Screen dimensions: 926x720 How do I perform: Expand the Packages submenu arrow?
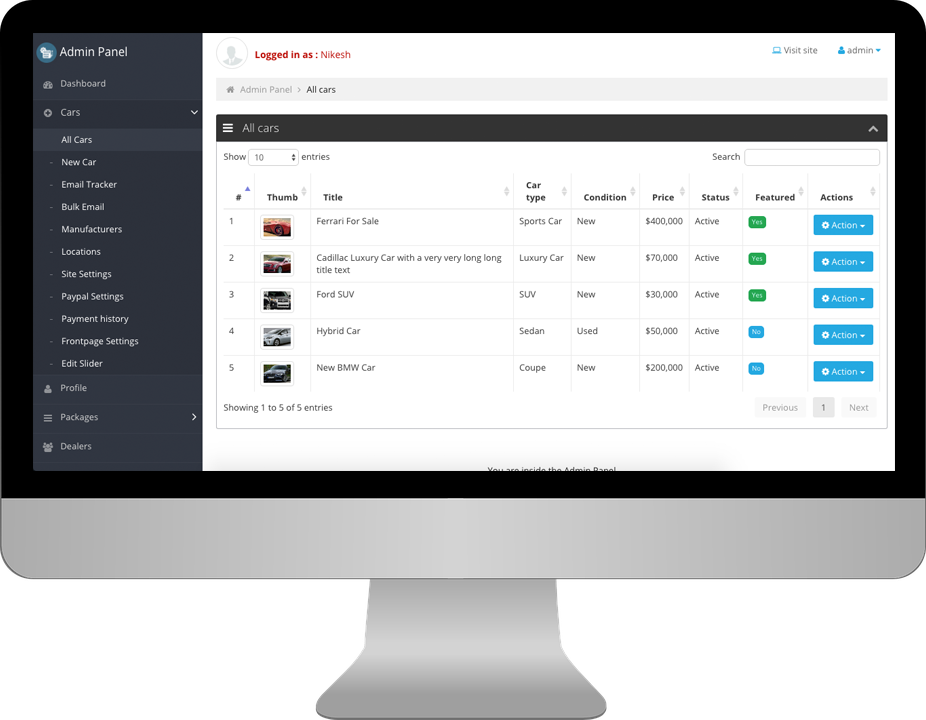194,417
